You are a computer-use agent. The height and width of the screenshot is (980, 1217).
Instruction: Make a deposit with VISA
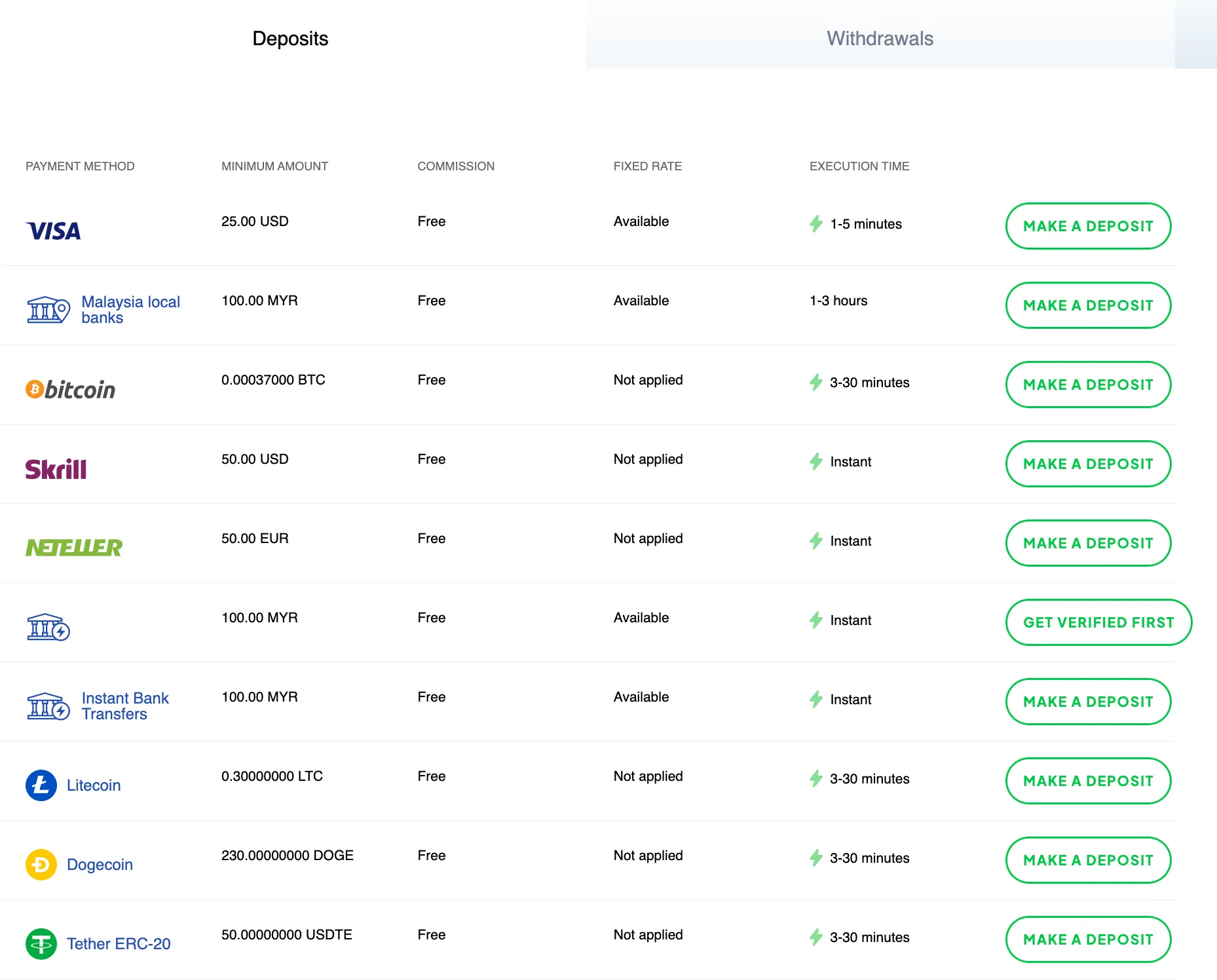pos(1088,226)
